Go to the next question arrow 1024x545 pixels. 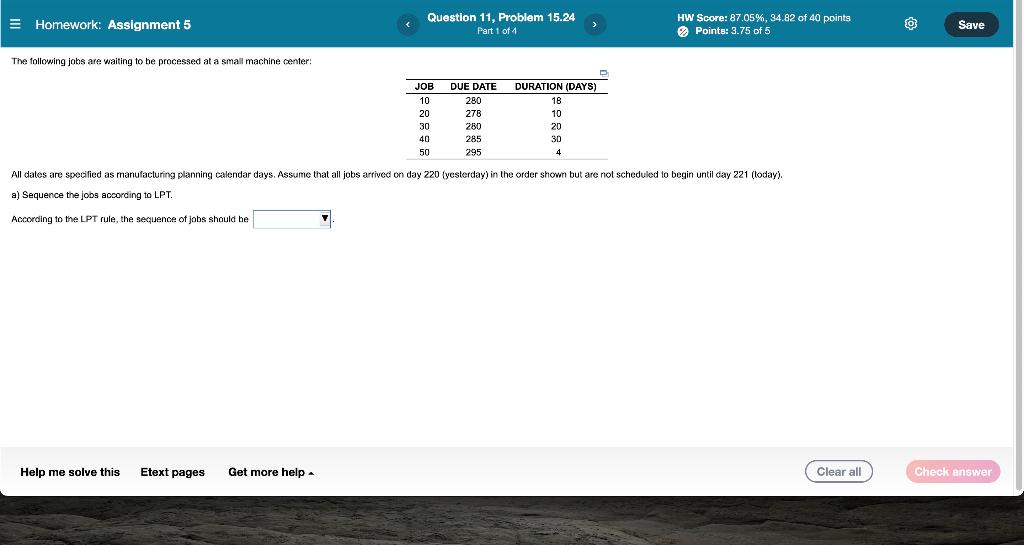(x=594, y=25)
